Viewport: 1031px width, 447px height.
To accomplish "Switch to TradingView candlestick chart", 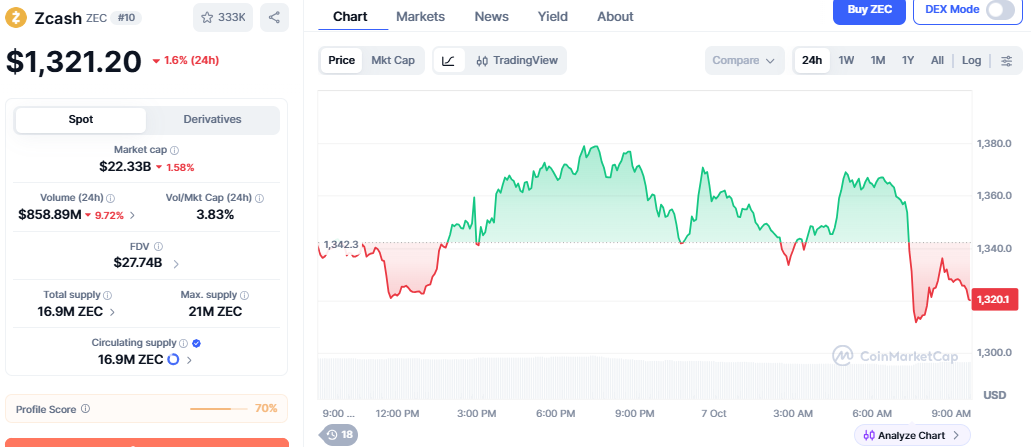I will pos(517,60).
